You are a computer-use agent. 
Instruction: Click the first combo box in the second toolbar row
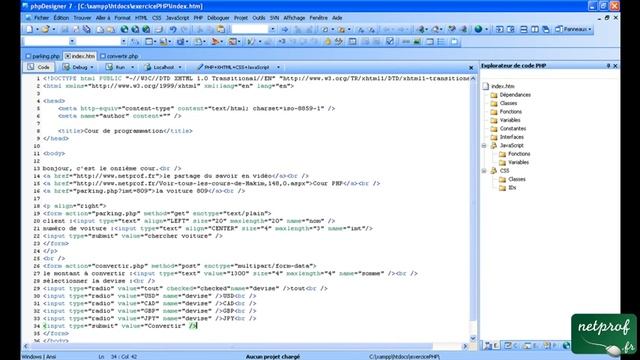click(x=49, y=42)
